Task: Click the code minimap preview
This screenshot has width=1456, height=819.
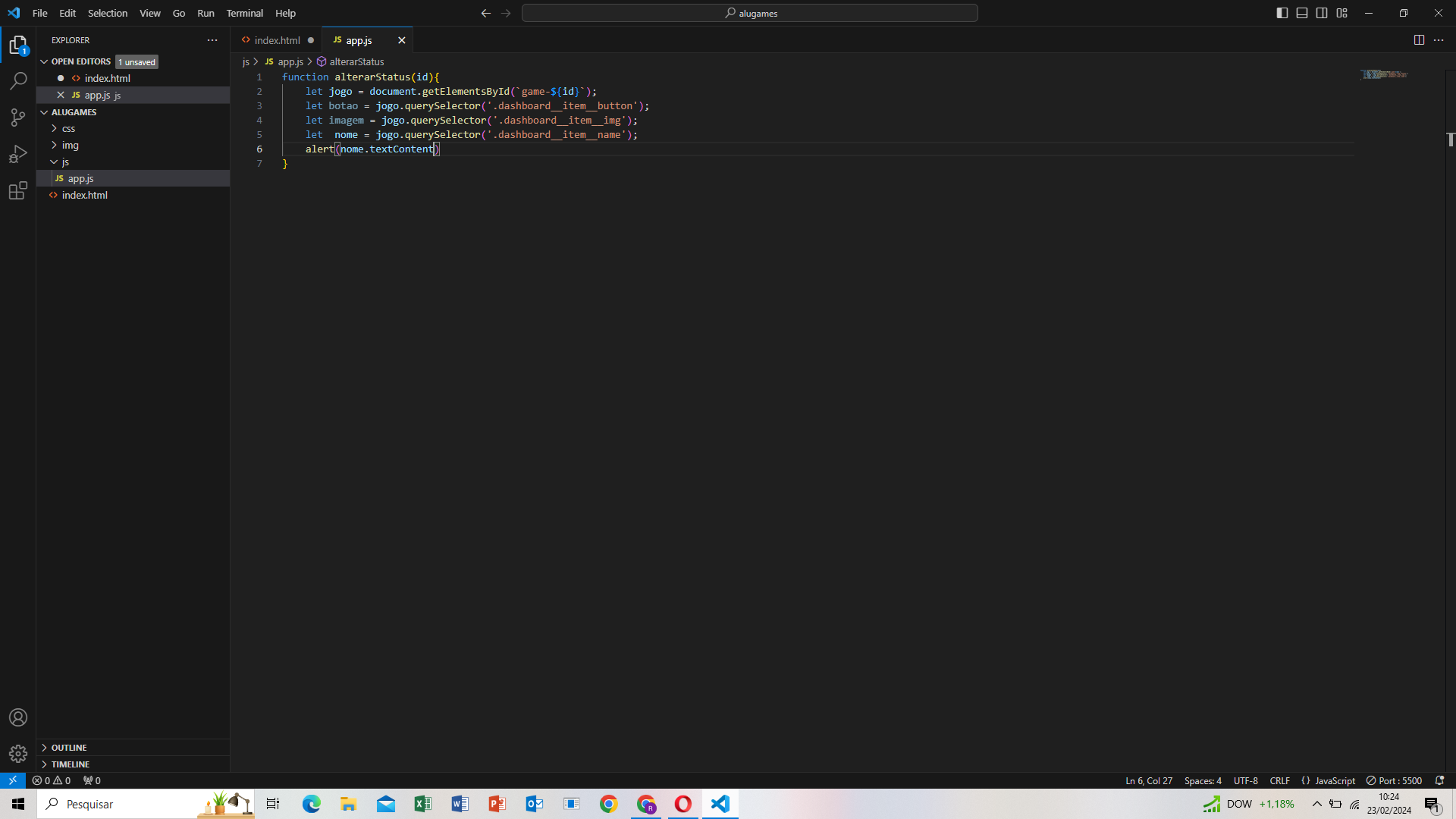Action: pos(1385,74)
